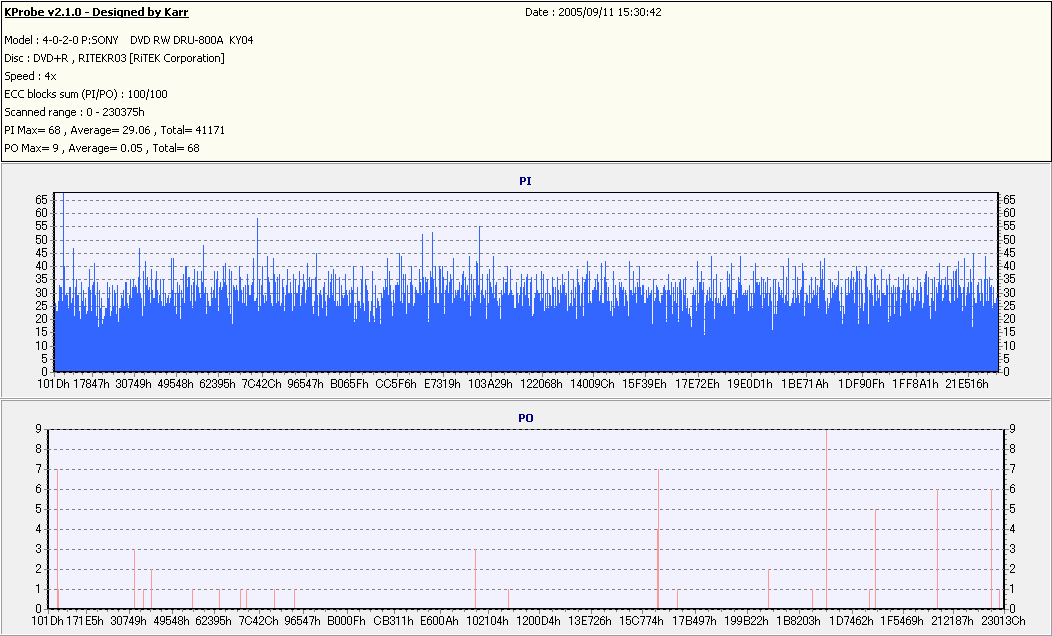The height and width of the screenshot is (636, 1052).
Task: Select the PI Max= 68 statistics line
Action: (115, 130)
